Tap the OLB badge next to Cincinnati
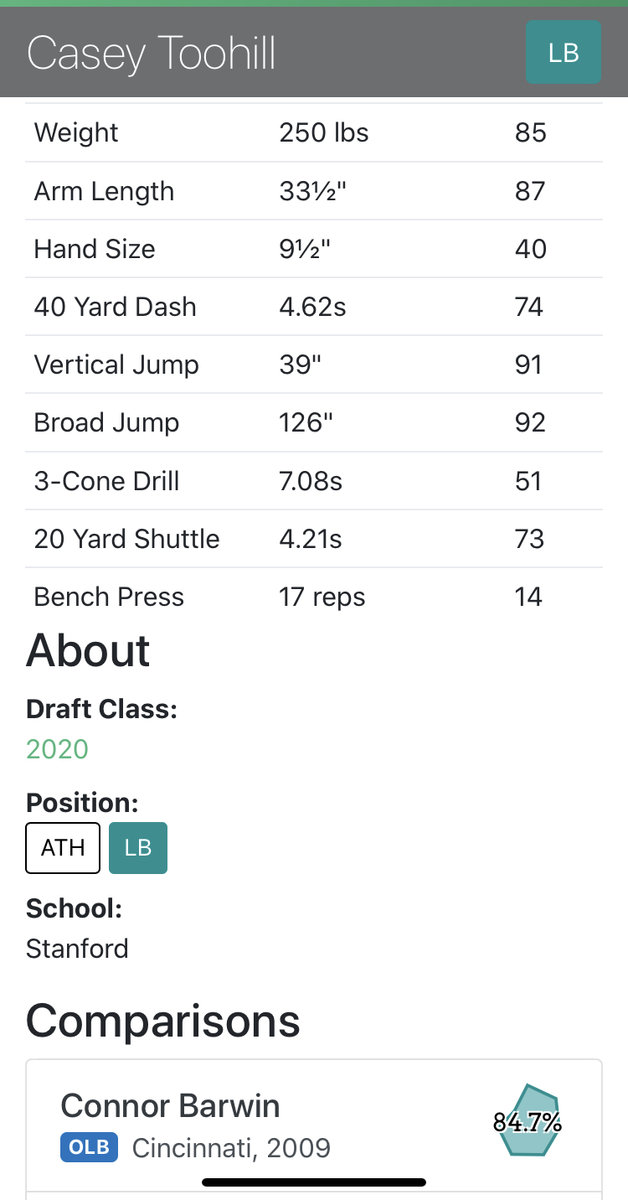 (x=89, y=1147)
